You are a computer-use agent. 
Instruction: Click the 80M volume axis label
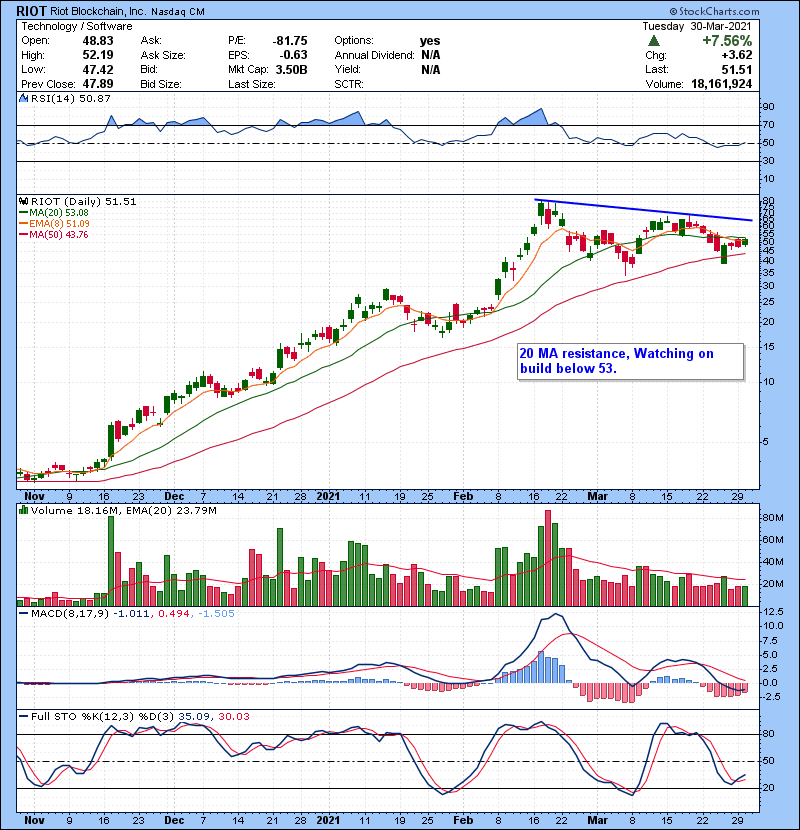coord(773,518)
